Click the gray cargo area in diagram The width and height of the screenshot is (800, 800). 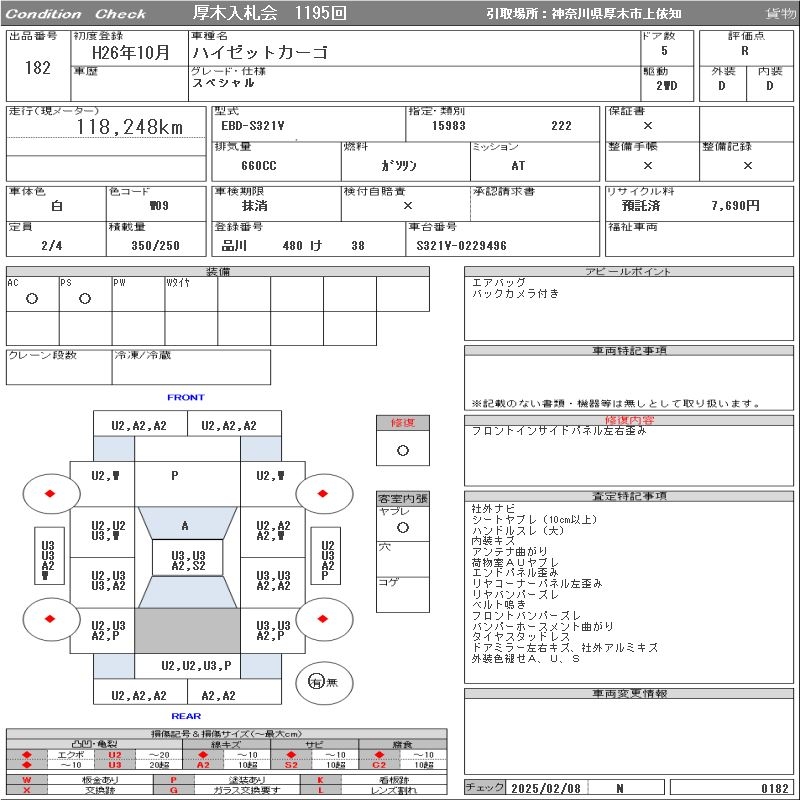point(187,631)
